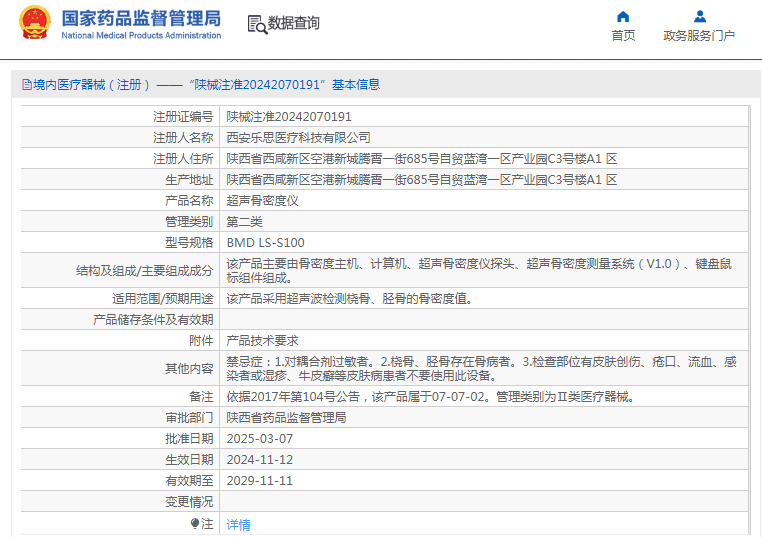Select the 结构及组成 description text

tap(479, 271)
